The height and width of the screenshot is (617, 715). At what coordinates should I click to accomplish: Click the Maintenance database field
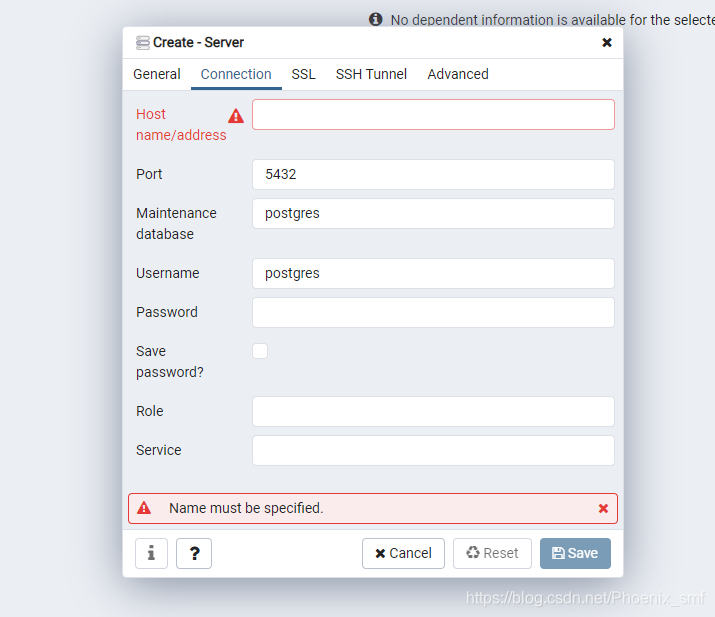point(433,213)
